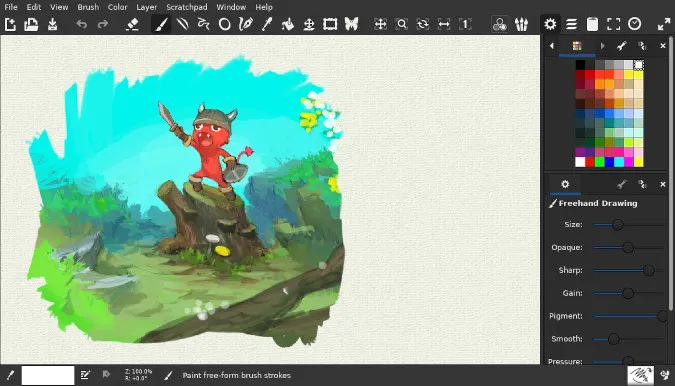675x386 pixels.
Task: Open a file with the Open icon
Action: point(31,25)
